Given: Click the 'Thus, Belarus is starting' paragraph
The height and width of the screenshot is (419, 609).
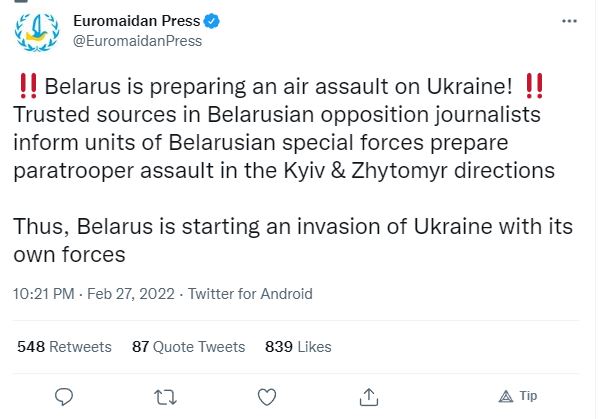Looking at the screenshot, I should click(x=280, y=227).
